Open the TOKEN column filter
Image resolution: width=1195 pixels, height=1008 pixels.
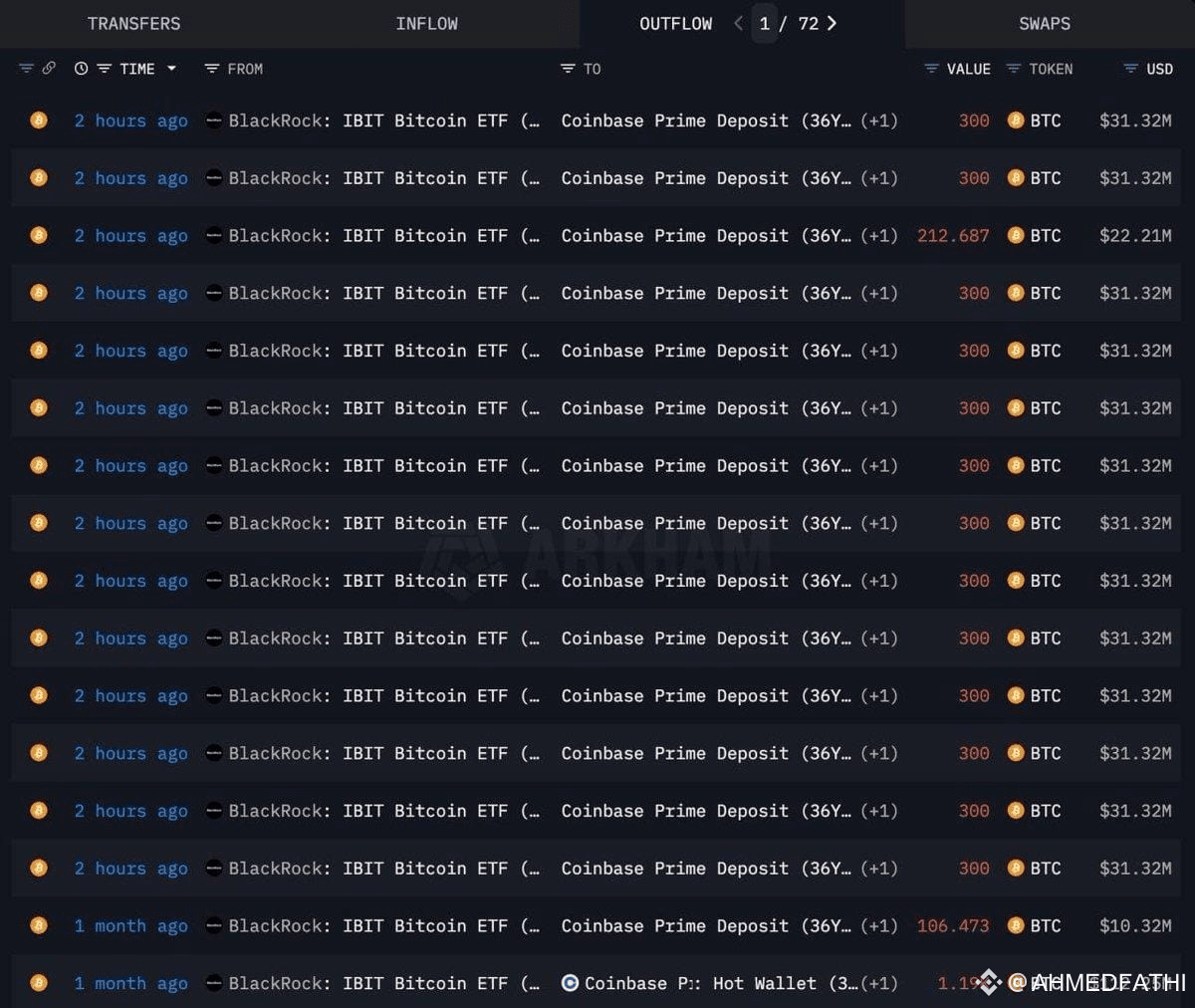pos(1014,69)
